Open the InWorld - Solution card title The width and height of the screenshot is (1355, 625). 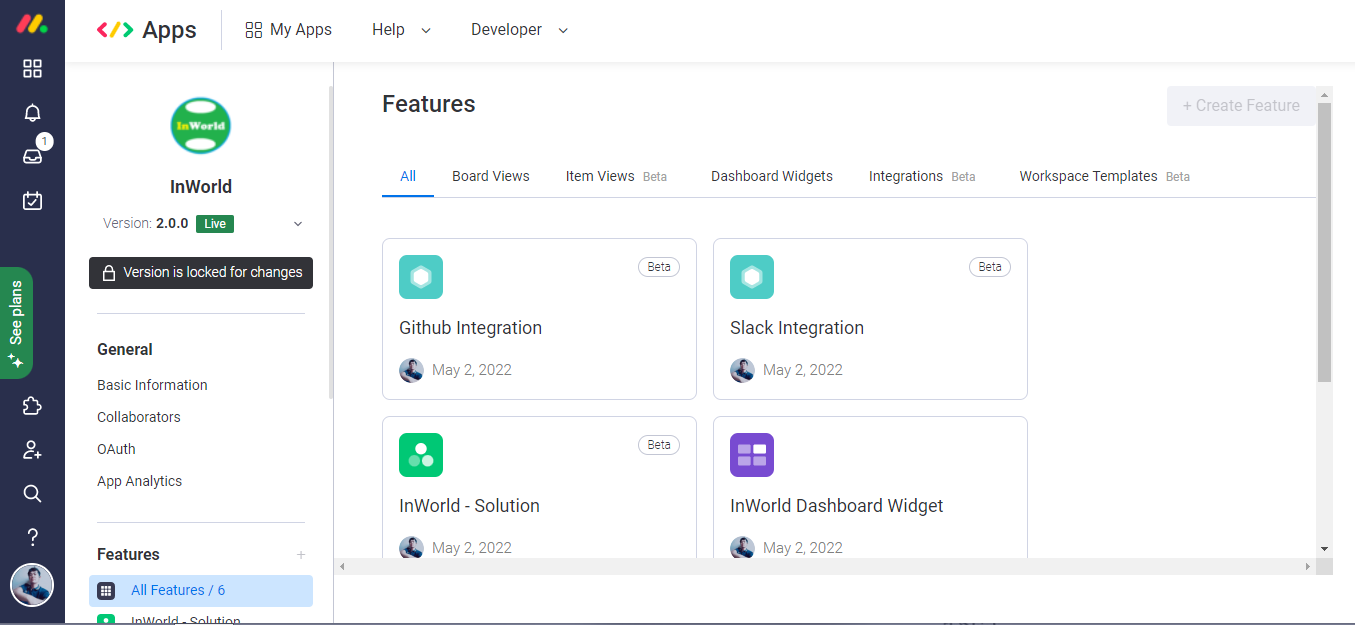click(469, 506)
